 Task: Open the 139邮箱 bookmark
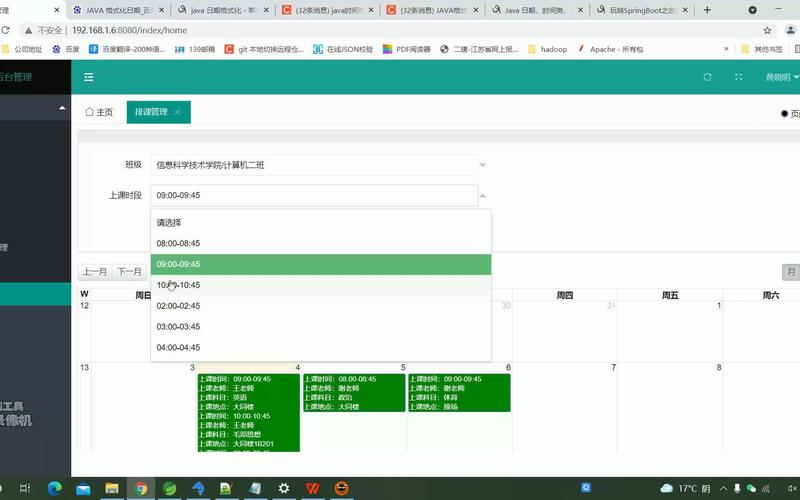coord(195,49)
